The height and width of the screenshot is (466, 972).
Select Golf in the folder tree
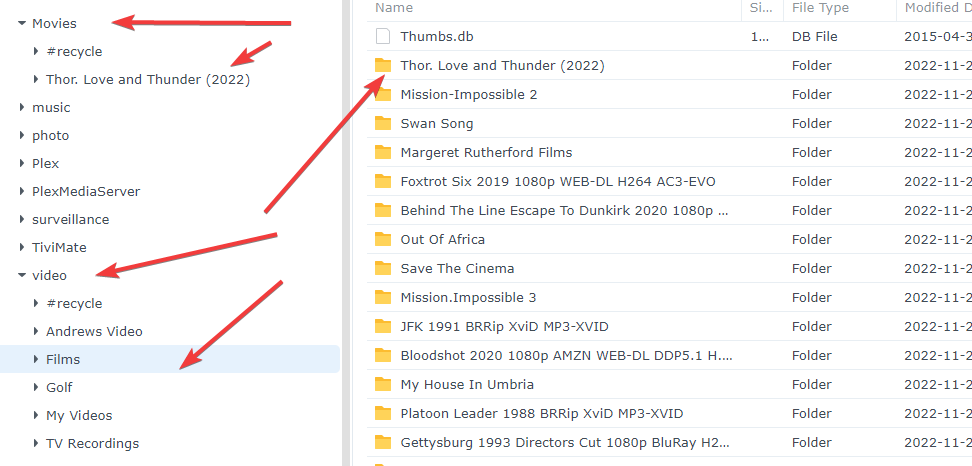60,387
